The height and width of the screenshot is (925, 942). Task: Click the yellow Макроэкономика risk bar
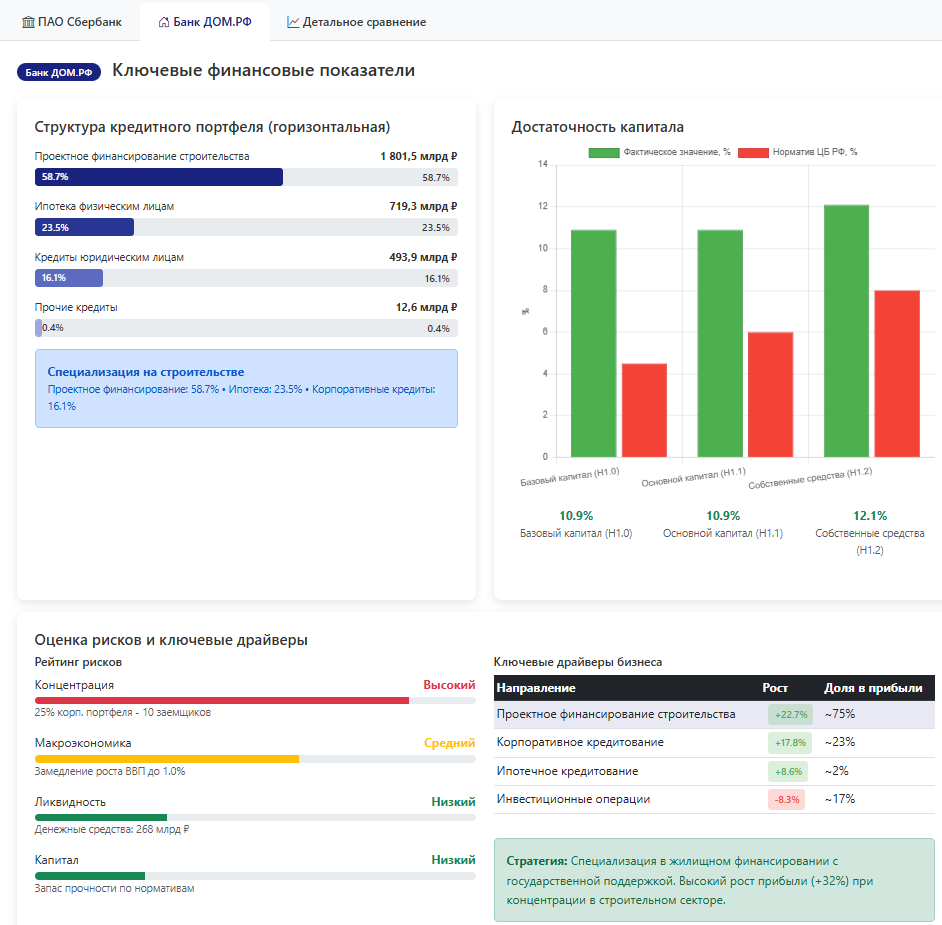(x=167, y=759)
